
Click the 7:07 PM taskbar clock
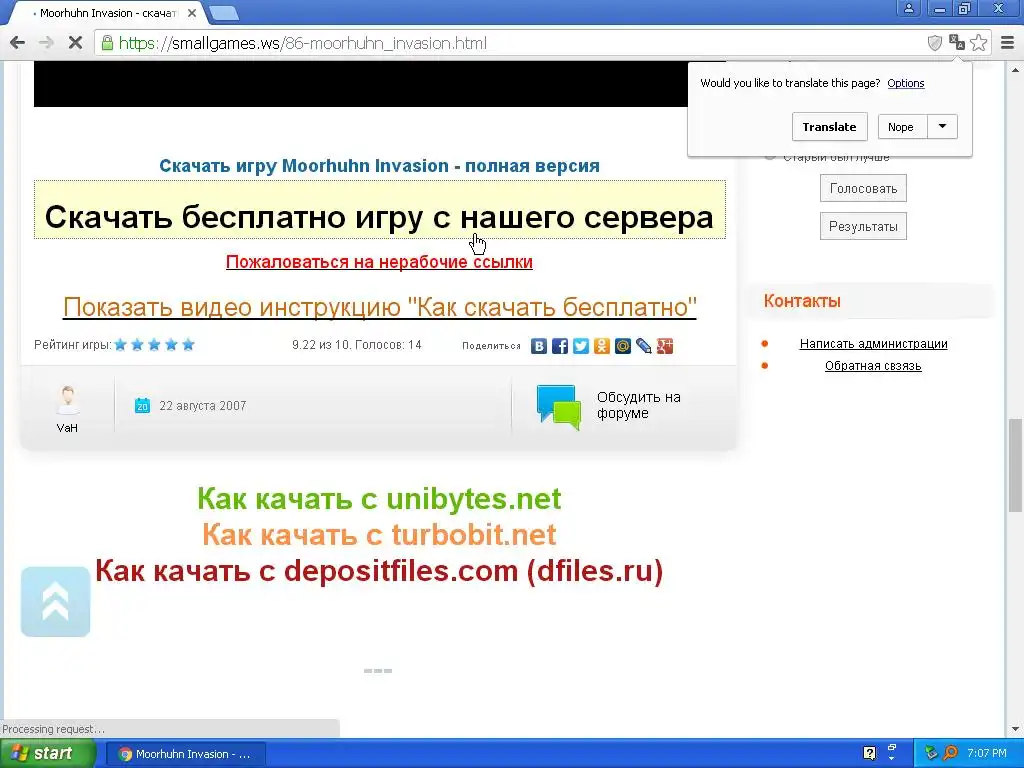click(x=987, y=753)
